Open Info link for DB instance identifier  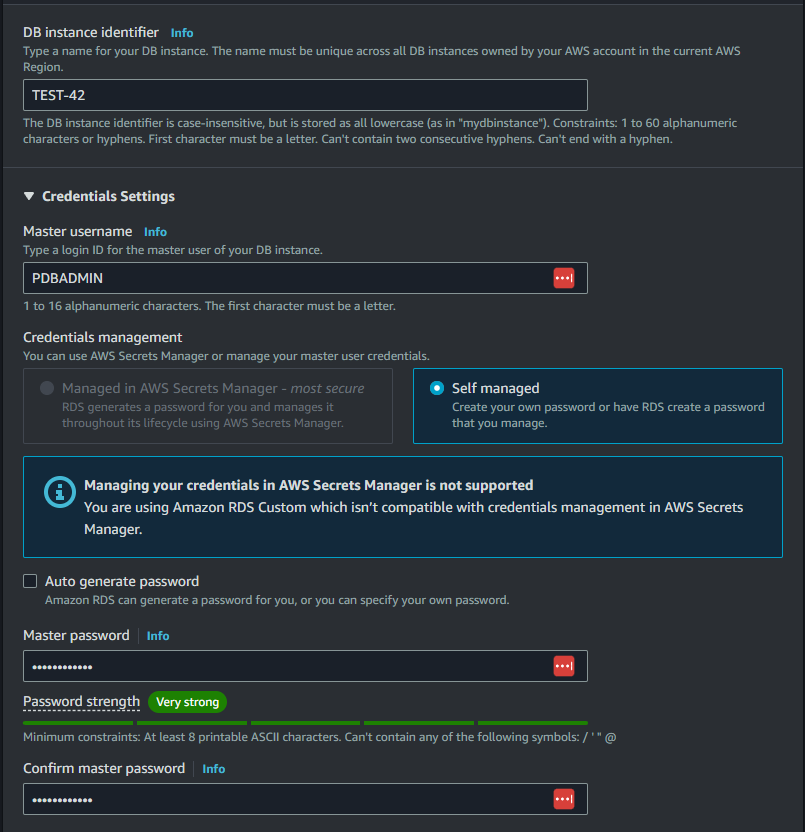pos(182,33)
